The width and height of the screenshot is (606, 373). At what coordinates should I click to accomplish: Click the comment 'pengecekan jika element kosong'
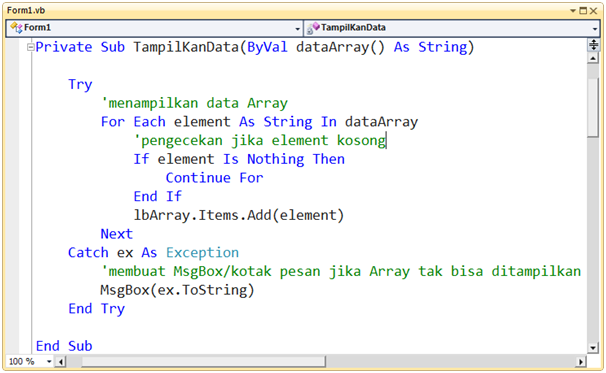click(260, 140)
